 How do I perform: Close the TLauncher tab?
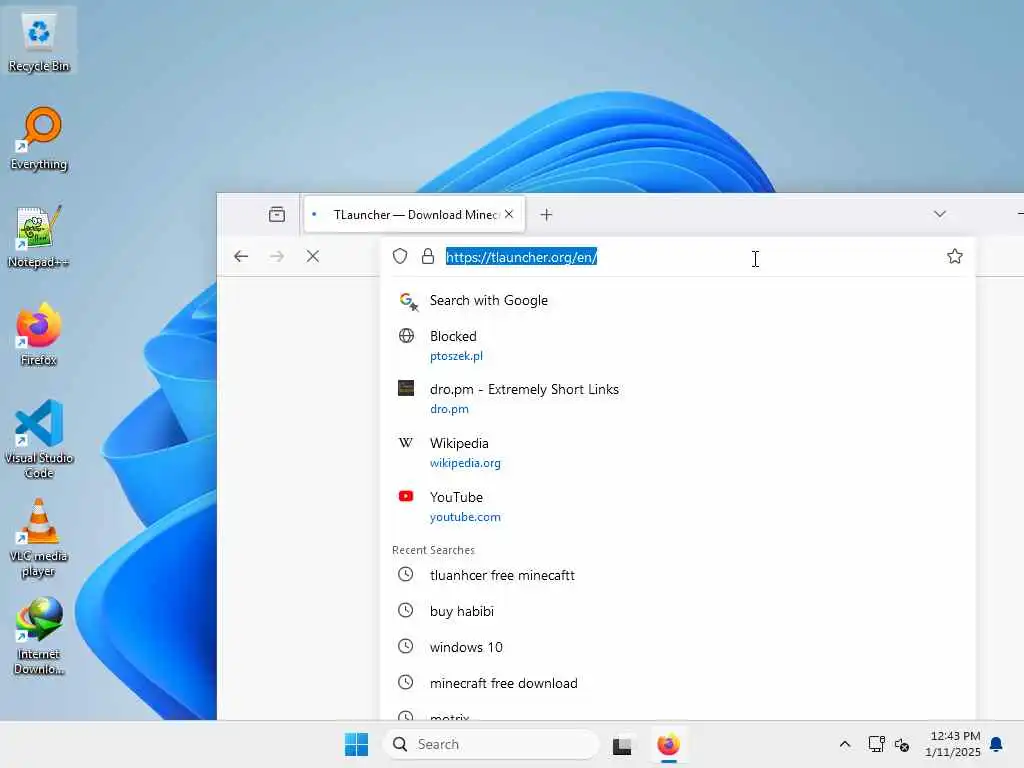tap(509, 214)
